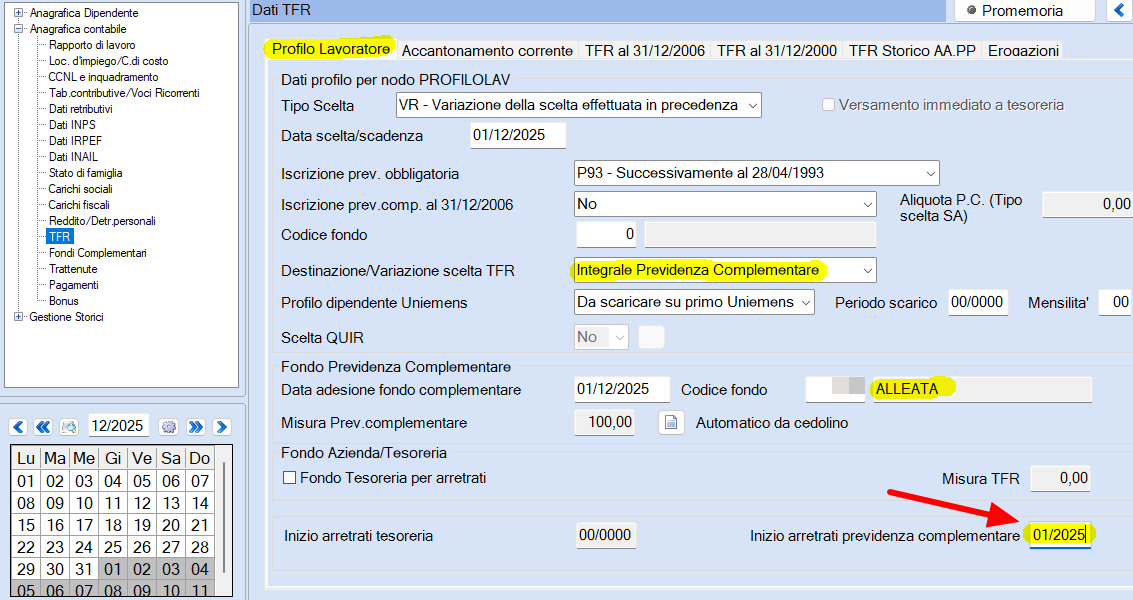1133x600 pixels.
Task: Switch to Profilo Lavoratore tab
Action: (x=330, y=48)
